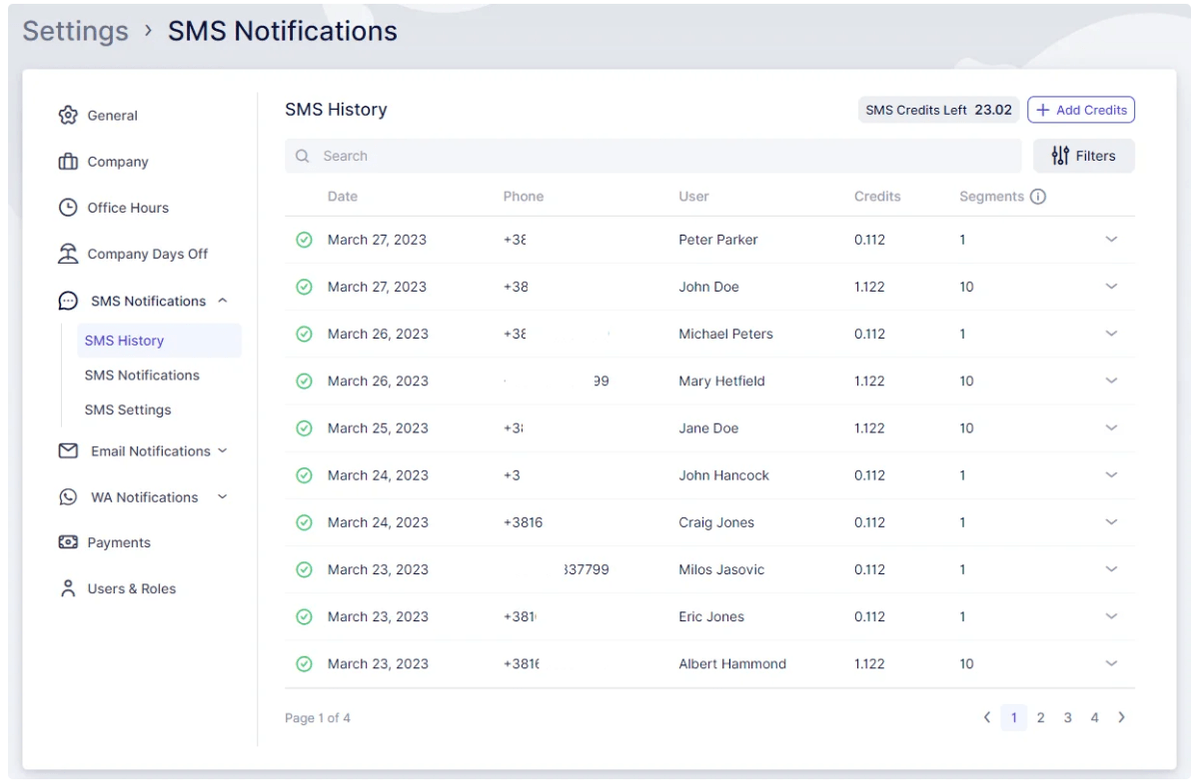The height and width of the screenshot is (784, 1200).
Task: Click the SMS Credits Left badge
Action: 939,110
